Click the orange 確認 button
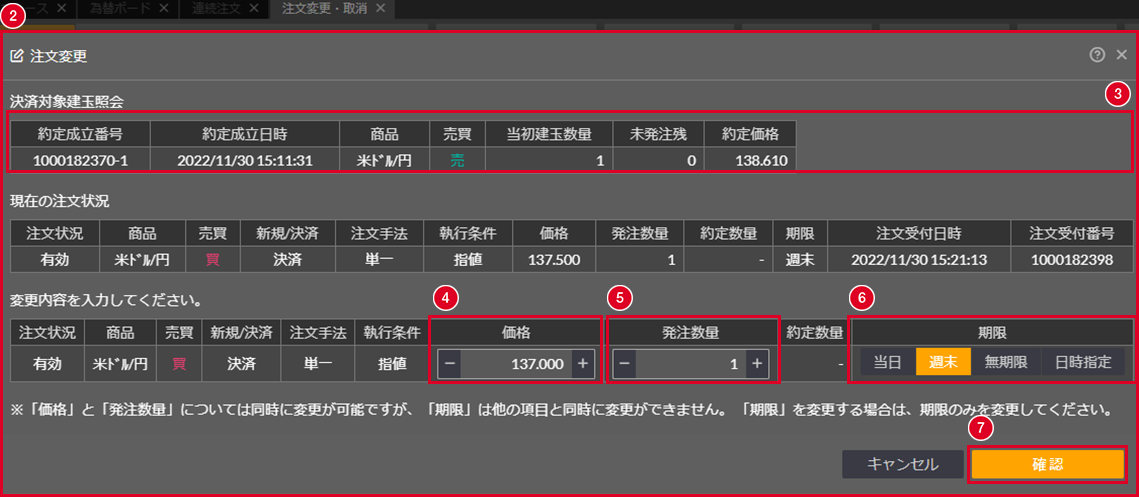Viewport: 1139px width, 497px height. click(1047, 464)
